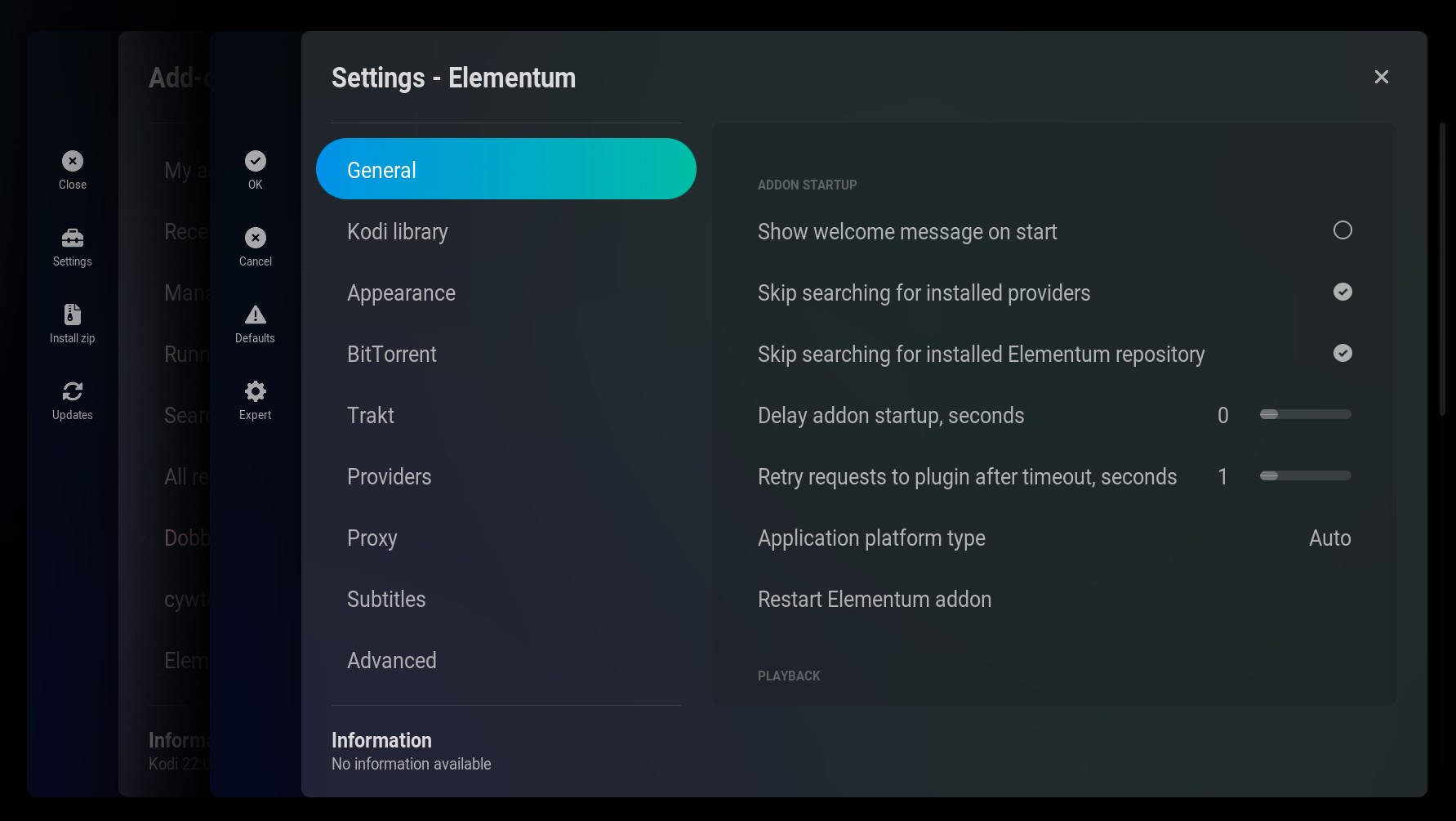
Task: Open the Advanced settings category
Action: [x=392, y=661]
